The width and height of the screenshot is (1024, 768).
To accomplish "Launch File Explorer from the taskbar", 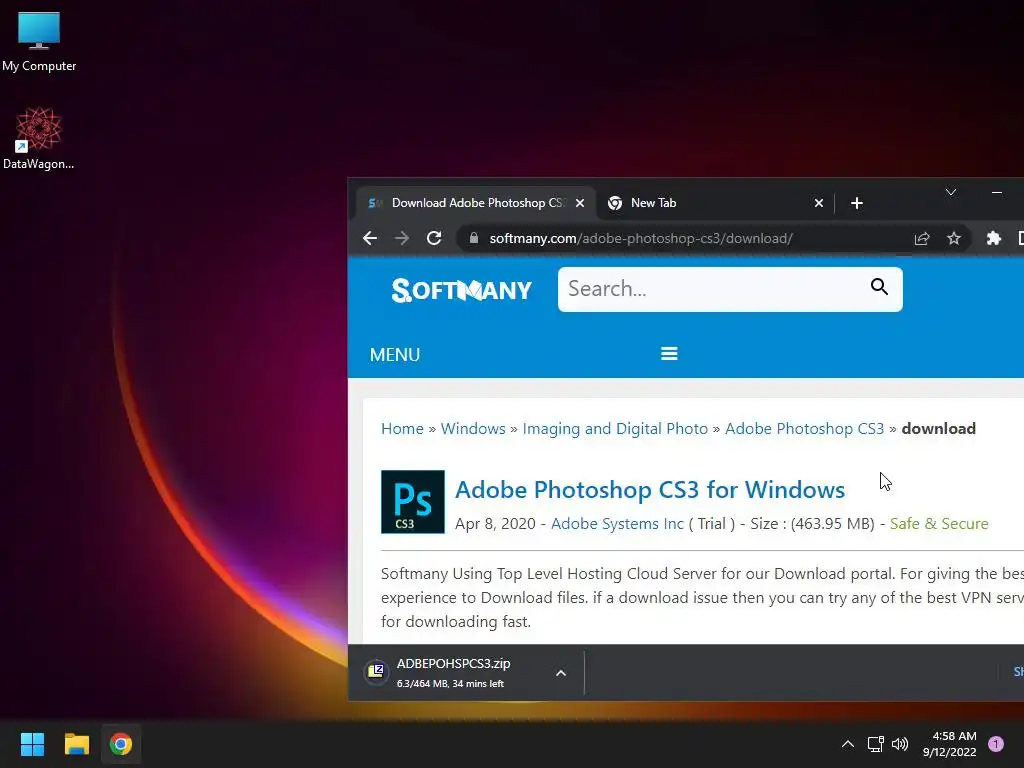I will (x=76, y=744).
